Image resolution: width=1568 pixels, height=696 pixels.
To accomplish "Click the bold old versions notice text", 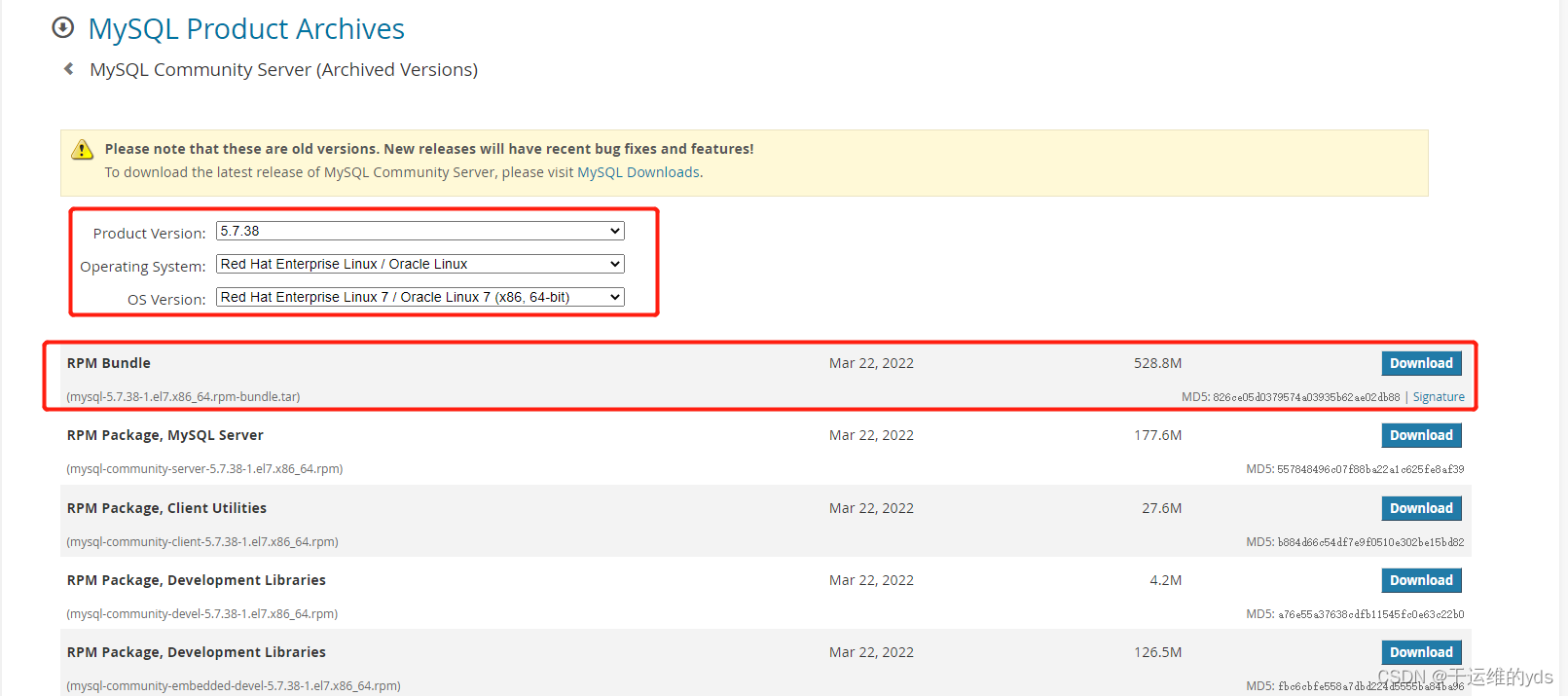I will pyautogui.click(x=429, y=149).
